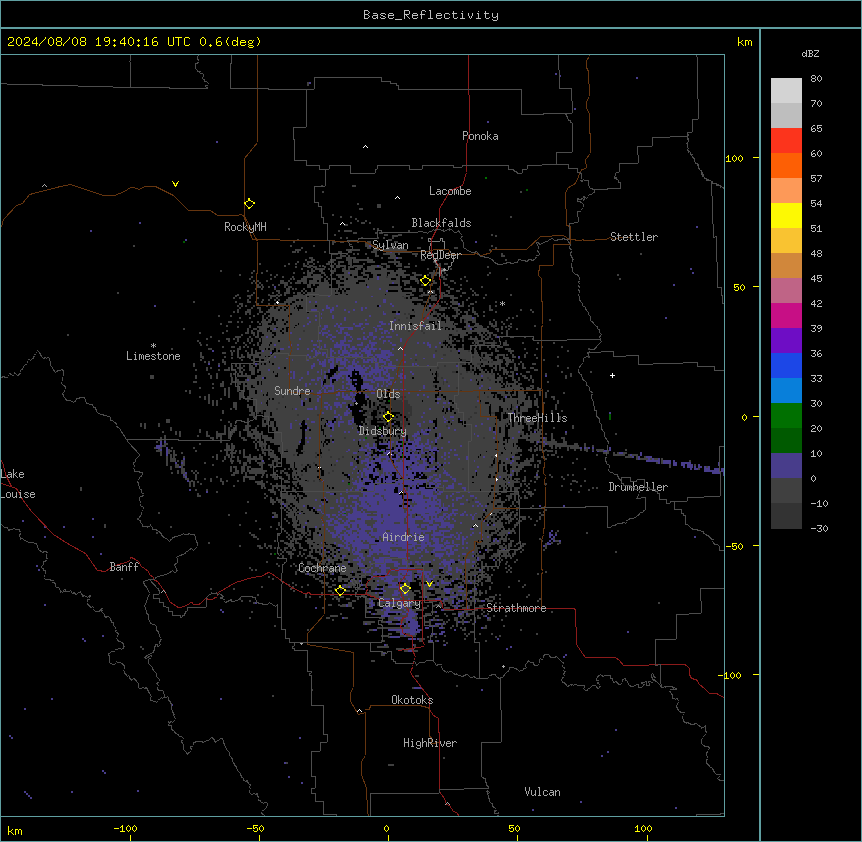Click the Strathmore town label
The height and width of the screenshot is (842, 862).
(516, 608)
